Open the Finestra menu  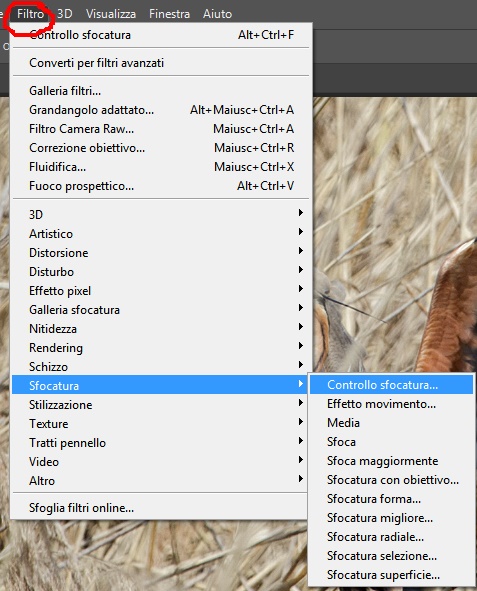coord(169,14)
